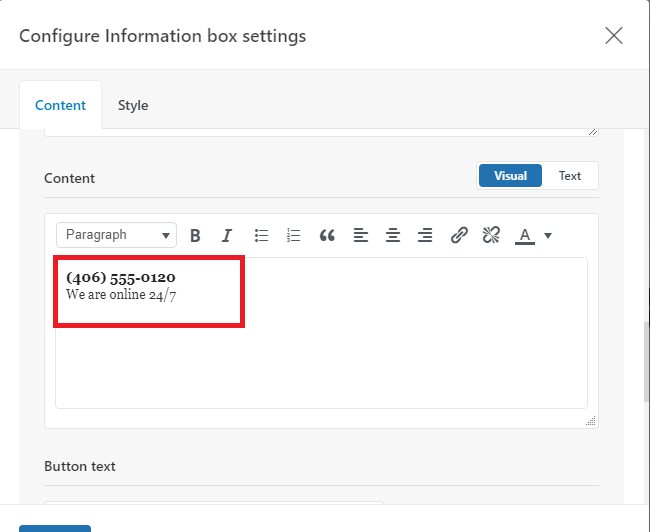Viewport: 650px width, 532px height.
Task: Align text left
Action: coord(361,236)
